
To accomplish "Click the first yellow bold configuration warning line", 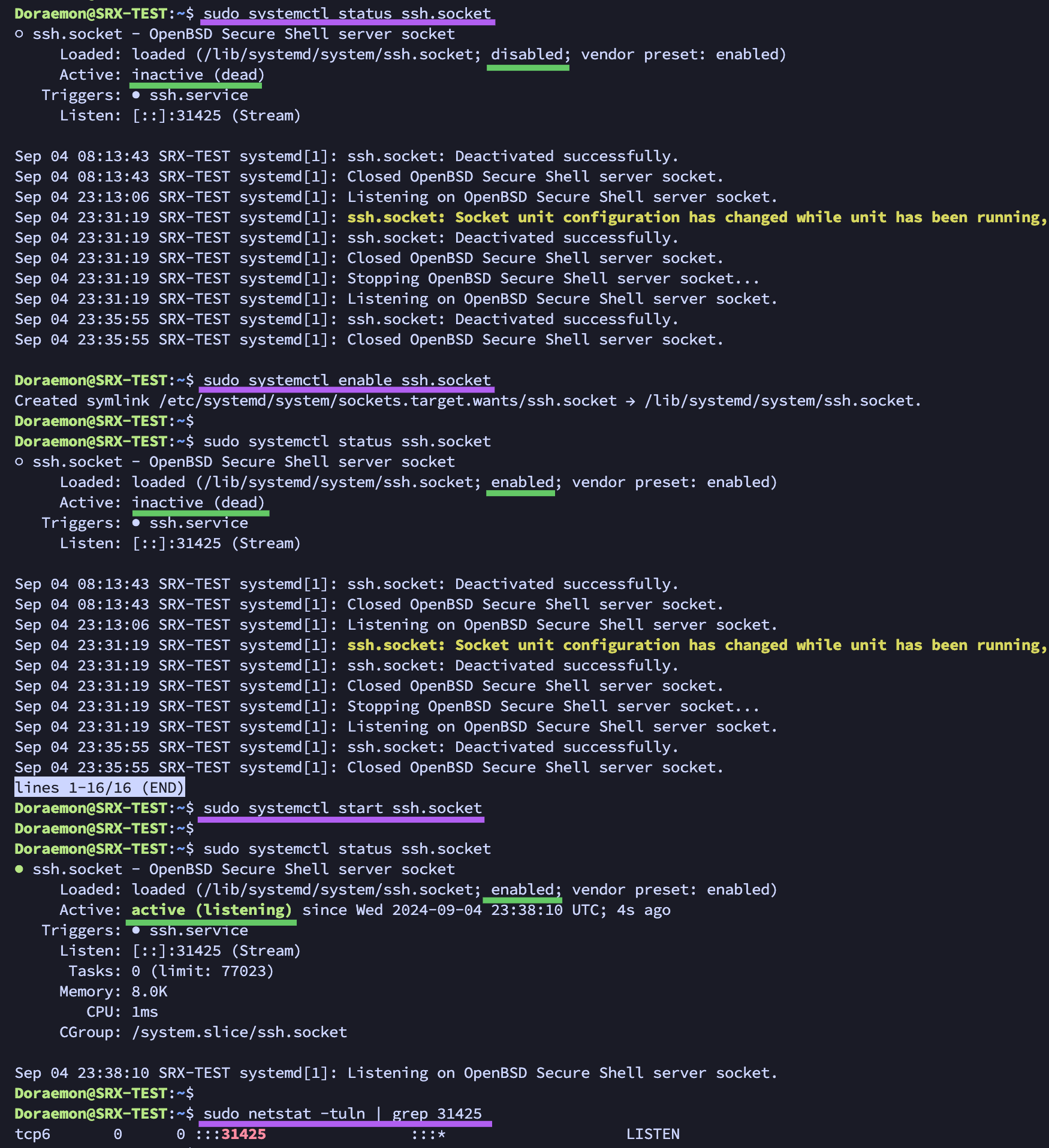I will (x=695, y=217).
